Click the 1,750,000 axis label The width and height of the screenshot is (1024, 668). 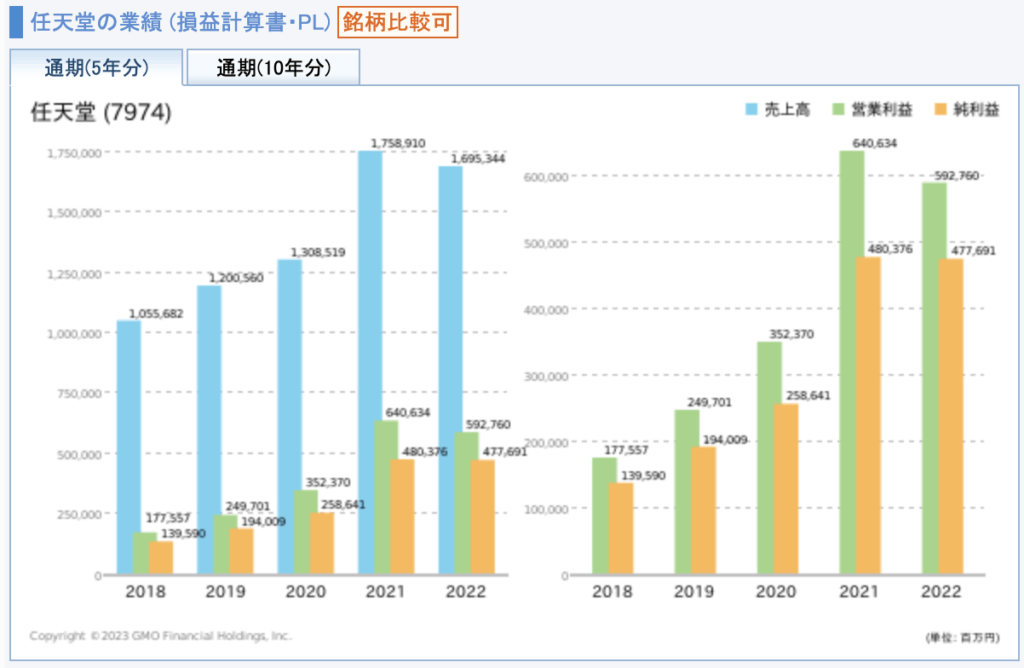74,153
